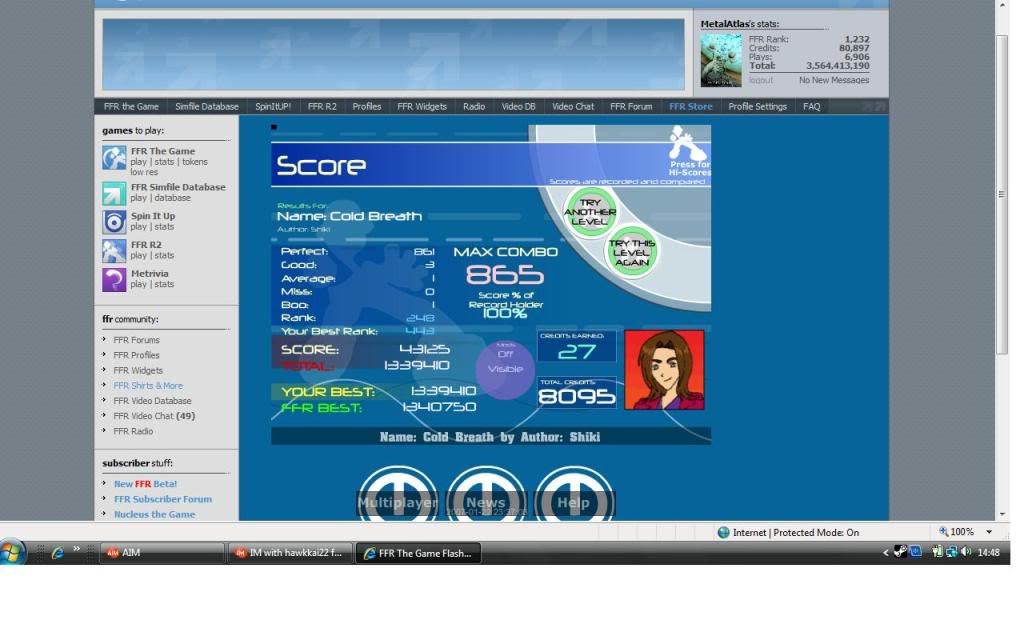Go to Profile Settings in the navigation bar
Image resolution: width=1024 pixels, height=640 pixels.
click(x=757, y=106)
